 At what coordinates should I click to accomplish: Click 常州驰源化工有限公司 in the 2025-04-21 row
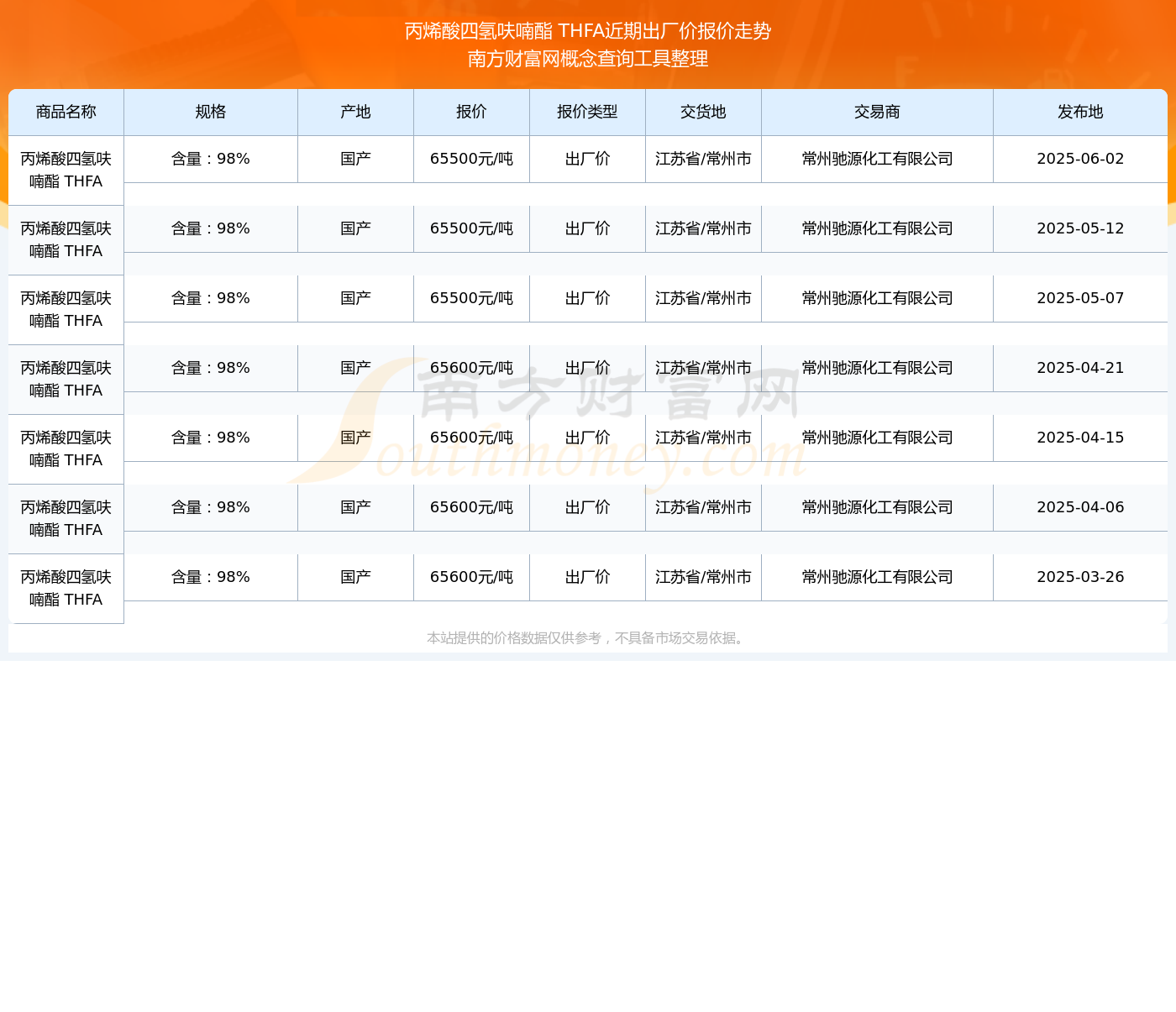[x=877, y=368]
